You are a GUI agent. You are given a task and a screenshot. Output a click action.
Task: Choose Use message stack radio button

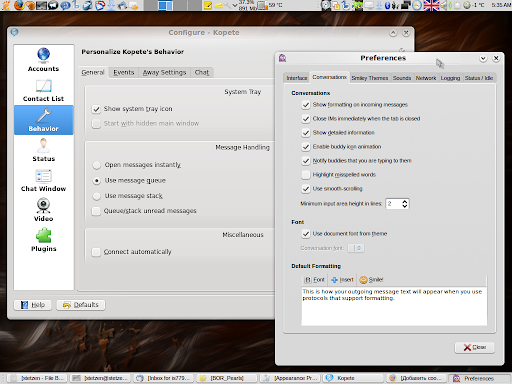click(96, 196)
